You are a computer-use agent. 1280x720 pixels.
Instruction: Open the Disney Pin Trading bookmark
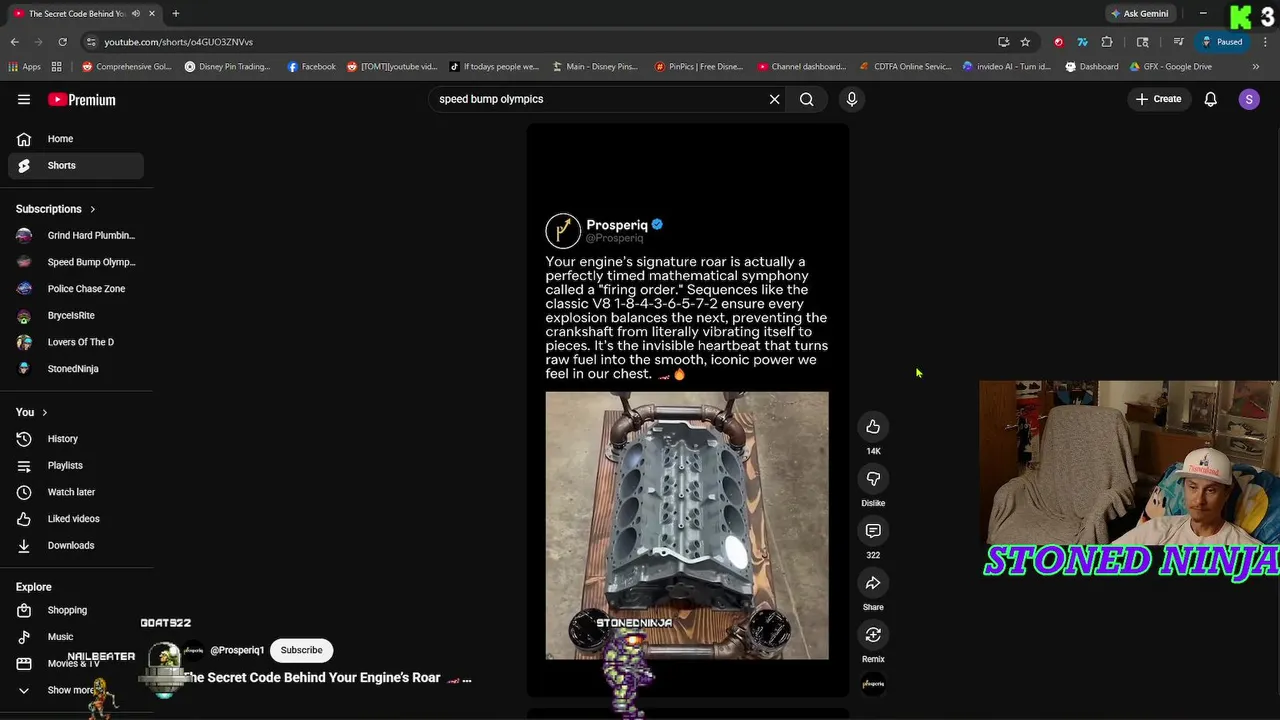click(x=228, y=67)
